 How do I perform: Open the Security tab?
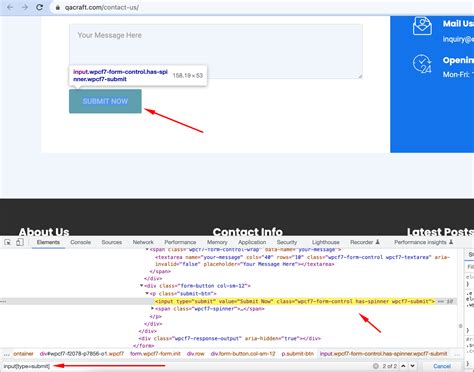point(287,242)
